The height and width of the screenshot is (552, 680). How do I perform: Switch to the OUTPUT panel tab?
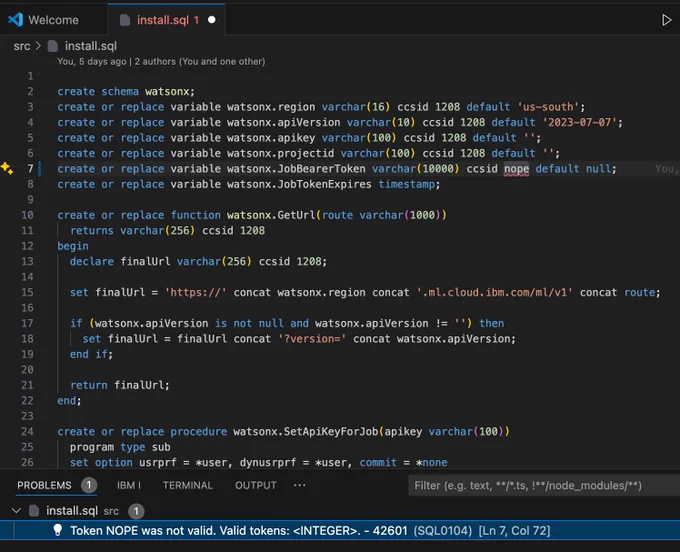click(x=256, y=485)
